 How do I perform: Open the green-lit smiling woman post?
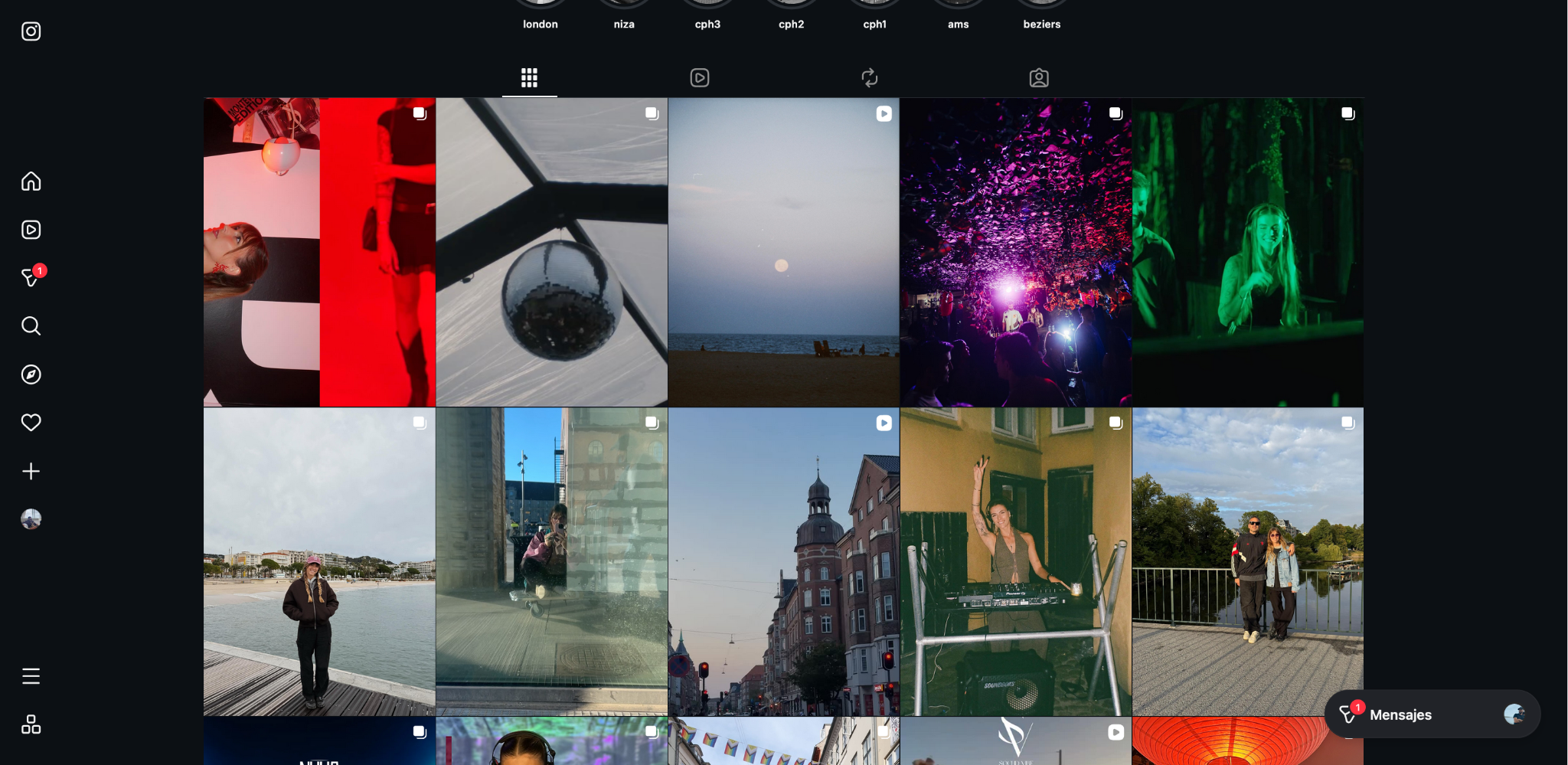(1248, 252)
